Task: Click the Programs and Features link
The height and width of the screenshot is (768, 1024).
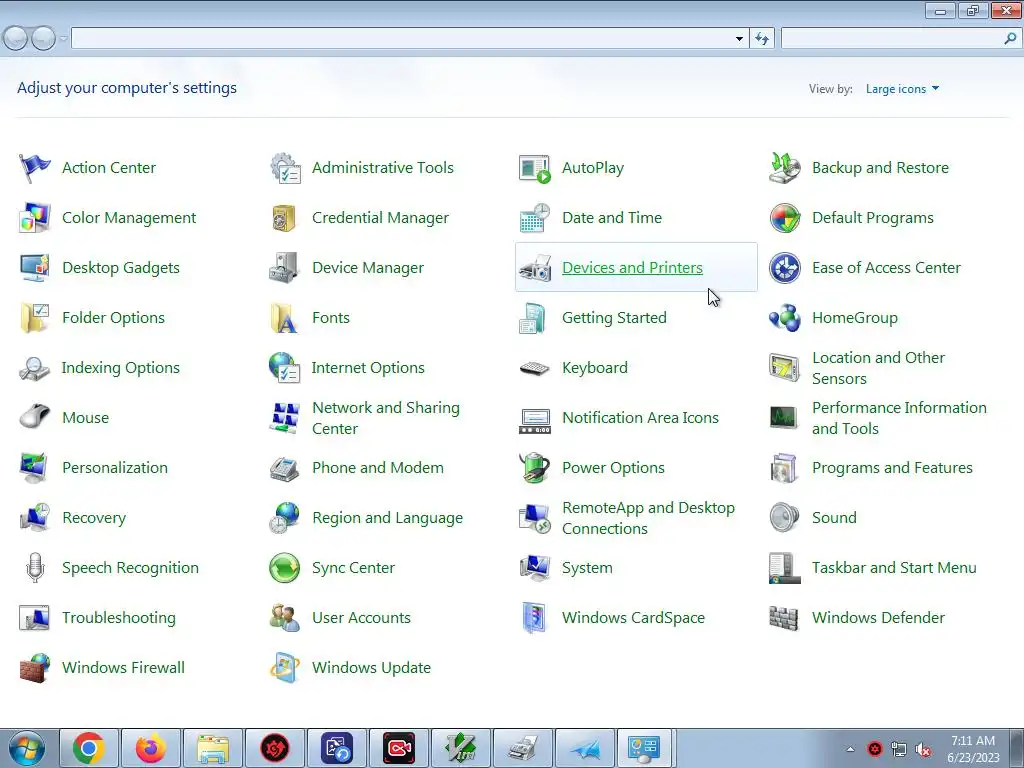Action: pos(892,468)
